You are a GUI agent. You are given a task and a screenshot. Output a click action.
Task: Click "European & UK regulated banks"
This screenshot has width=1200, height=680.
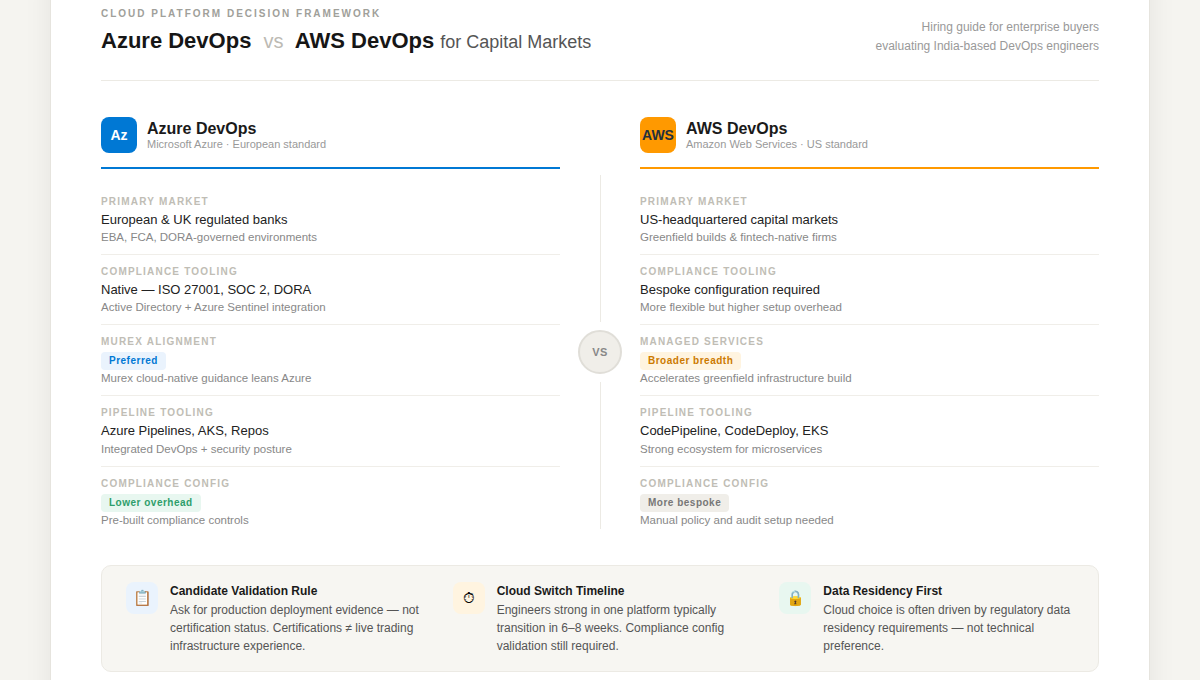tap(194, 219)
